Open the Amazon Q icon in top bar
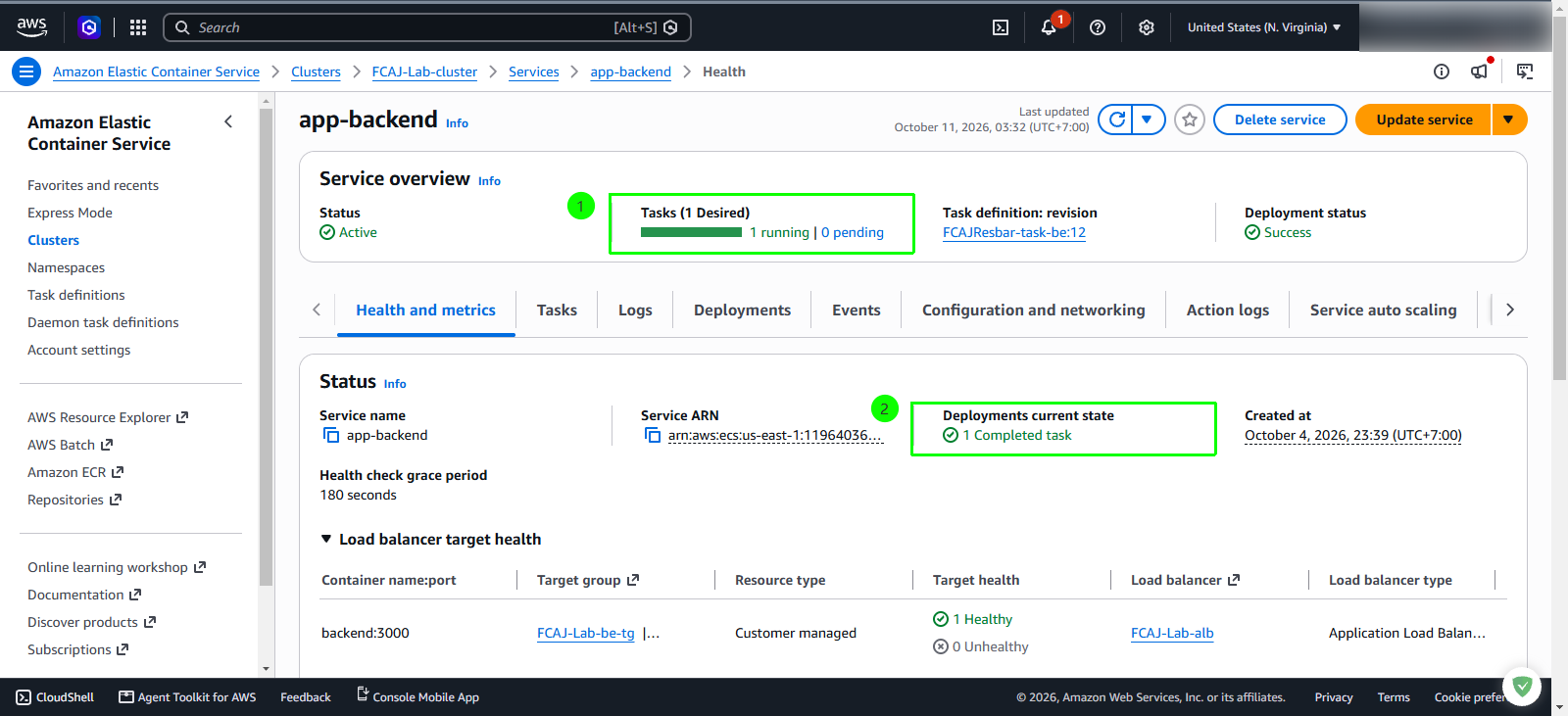1568x716 pixels. coord(89,27)
